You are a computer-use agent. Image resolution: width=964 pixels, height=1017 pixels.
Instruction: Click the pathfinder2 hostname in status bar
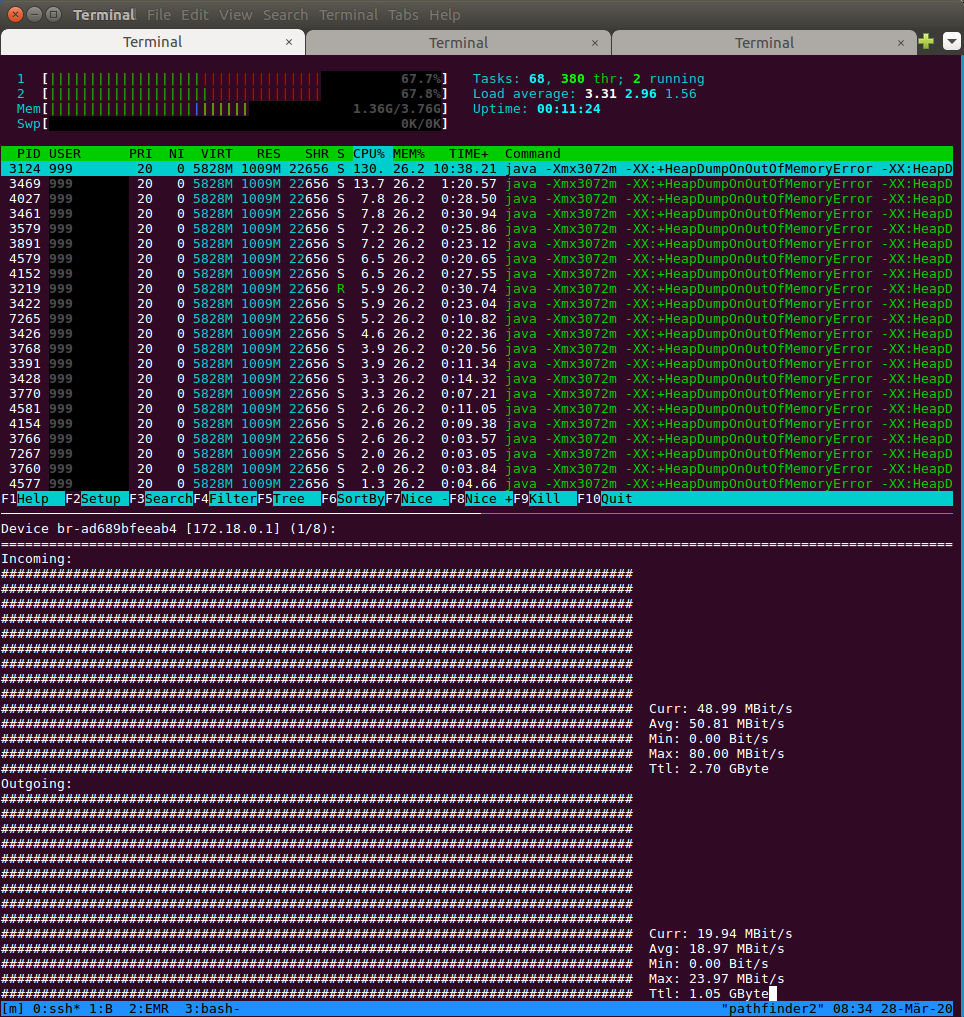click(773, 1009)
